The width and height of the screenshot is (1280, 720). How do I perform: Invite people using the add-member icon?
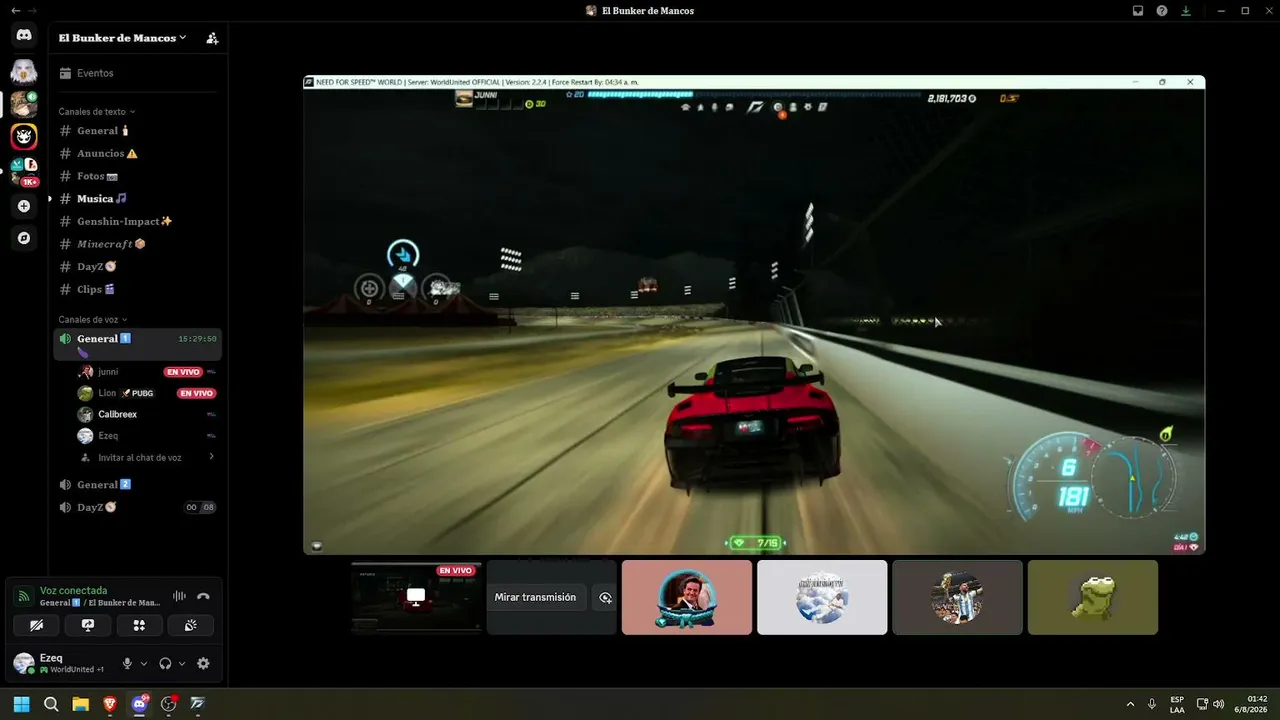click(x=212, y=38)
